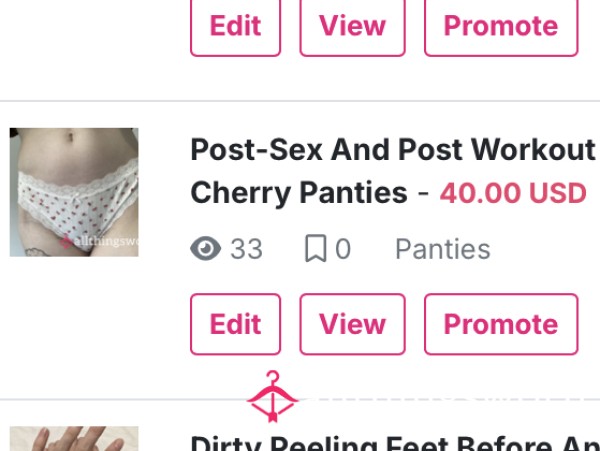Open the Dirty Peeling Feet title link
The width and height of the screenshot is (600, 451).
click(395, 443)
